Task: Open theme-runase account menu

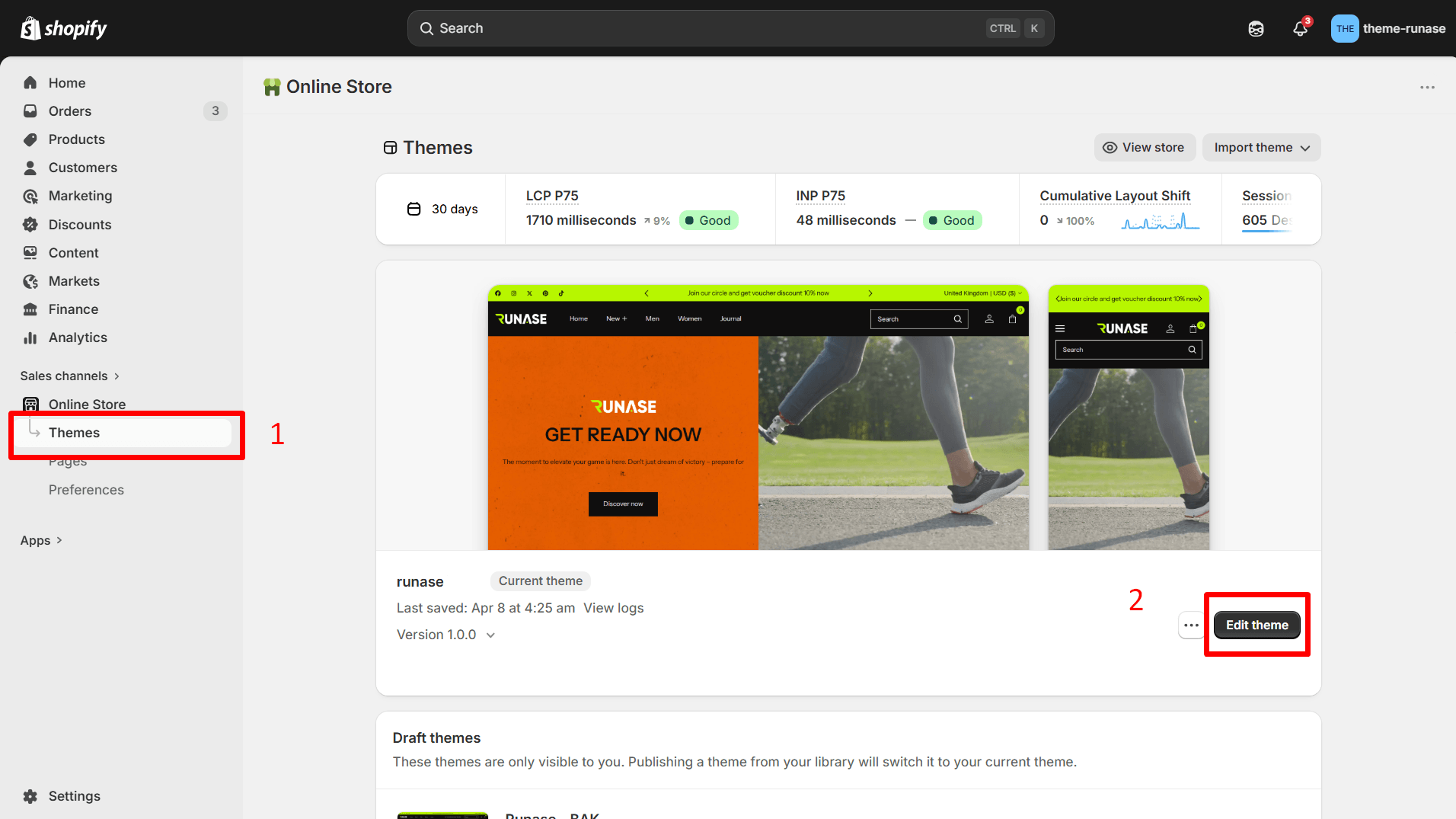Action: (1387, 28)
